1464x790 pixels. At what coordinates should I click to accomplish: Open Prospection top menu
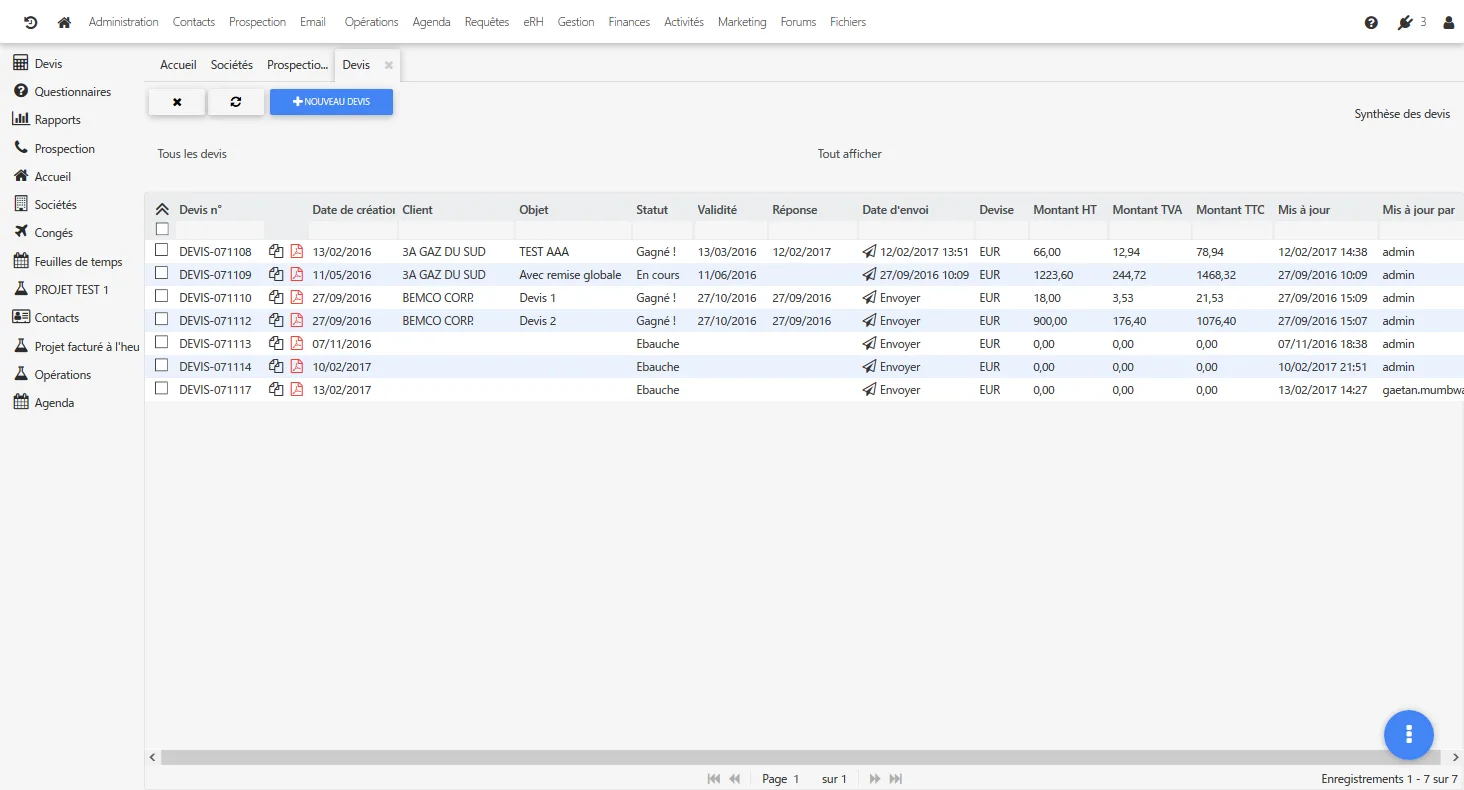coord(257,22)
